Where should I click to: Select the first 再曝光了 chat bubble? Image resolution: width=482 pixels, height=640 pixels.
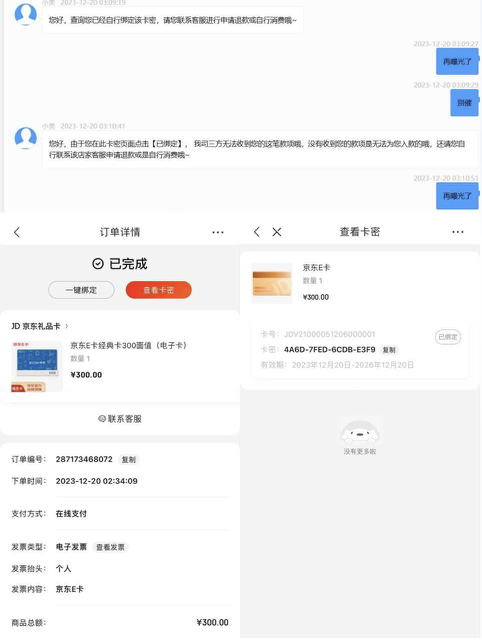pos(457,62)
